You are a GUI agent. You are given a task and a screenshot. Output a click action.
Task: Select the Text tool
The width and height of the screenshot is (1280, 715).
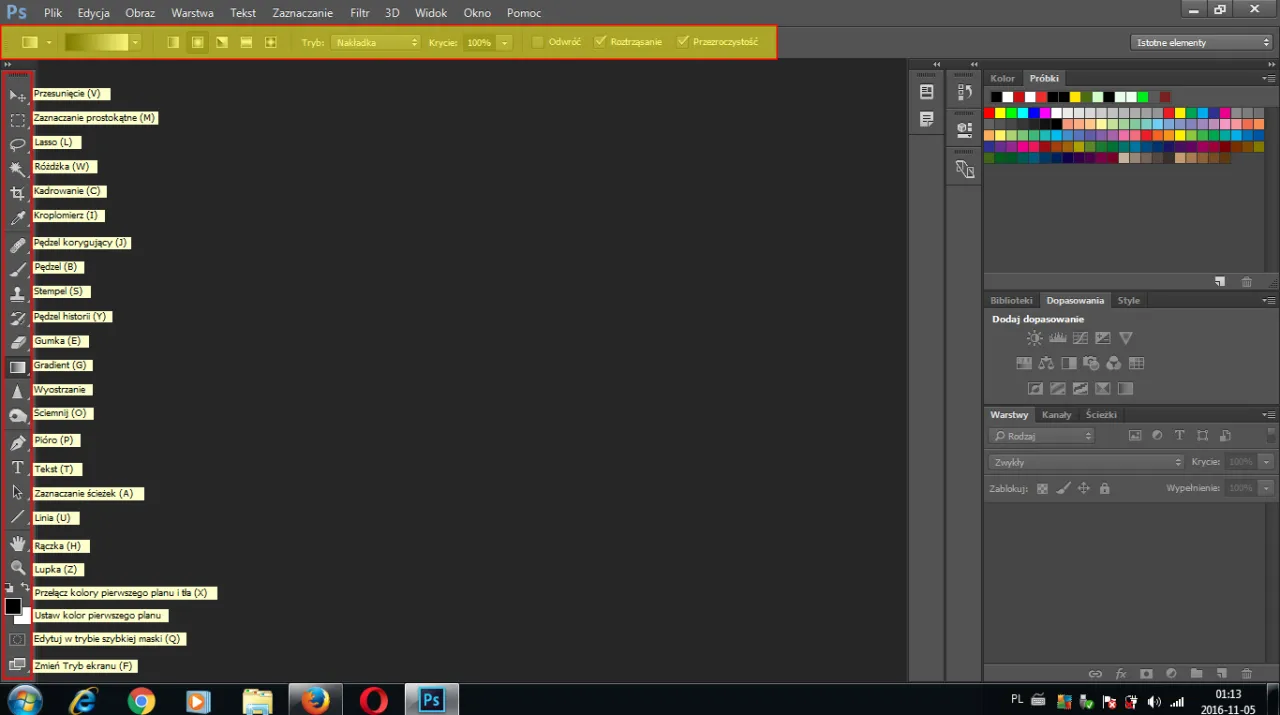click(17, 468)
